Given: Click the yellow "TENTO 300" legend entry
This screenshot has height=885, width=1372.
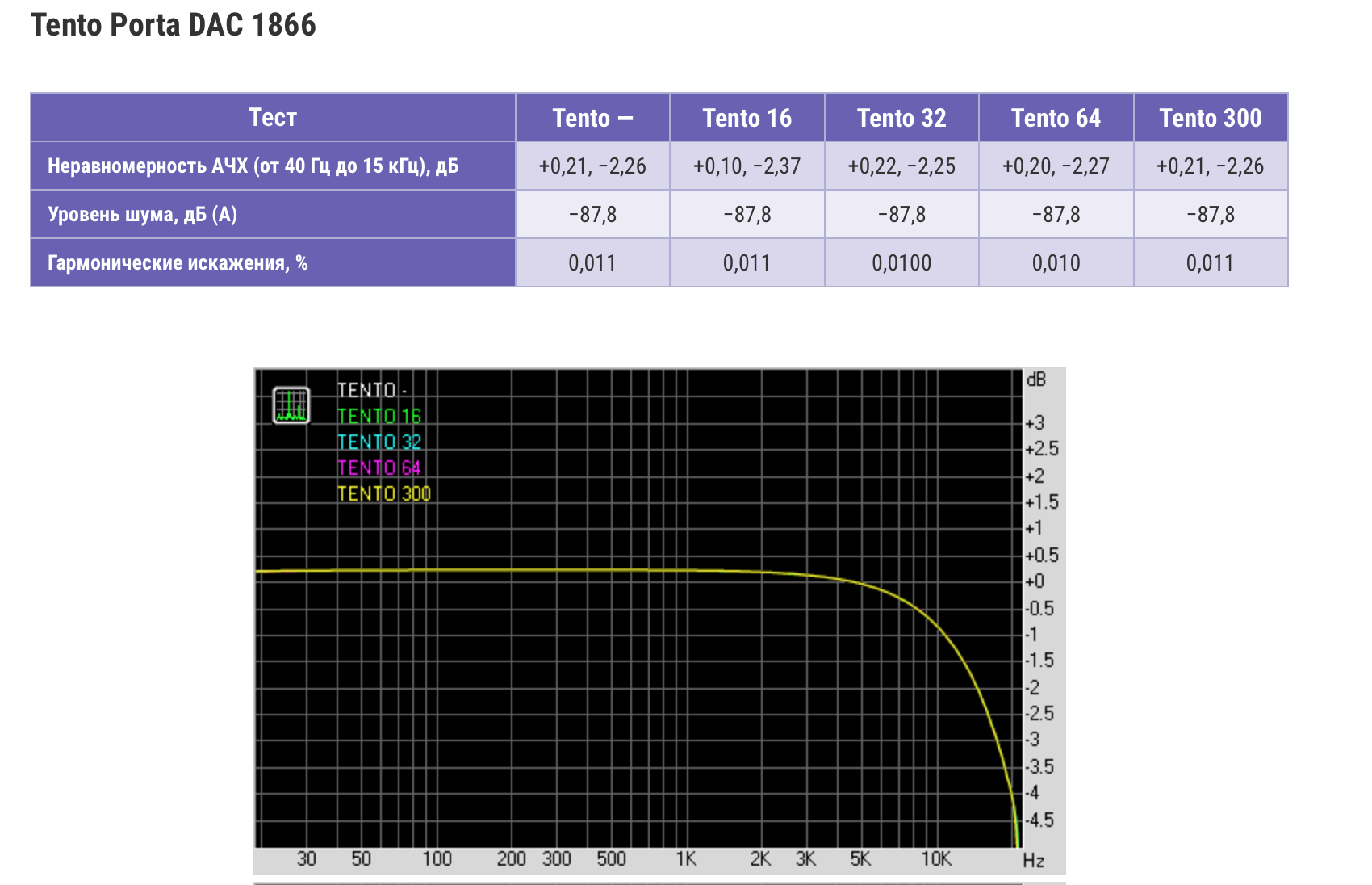Looking at the screenshot, I should click(384, 493).
